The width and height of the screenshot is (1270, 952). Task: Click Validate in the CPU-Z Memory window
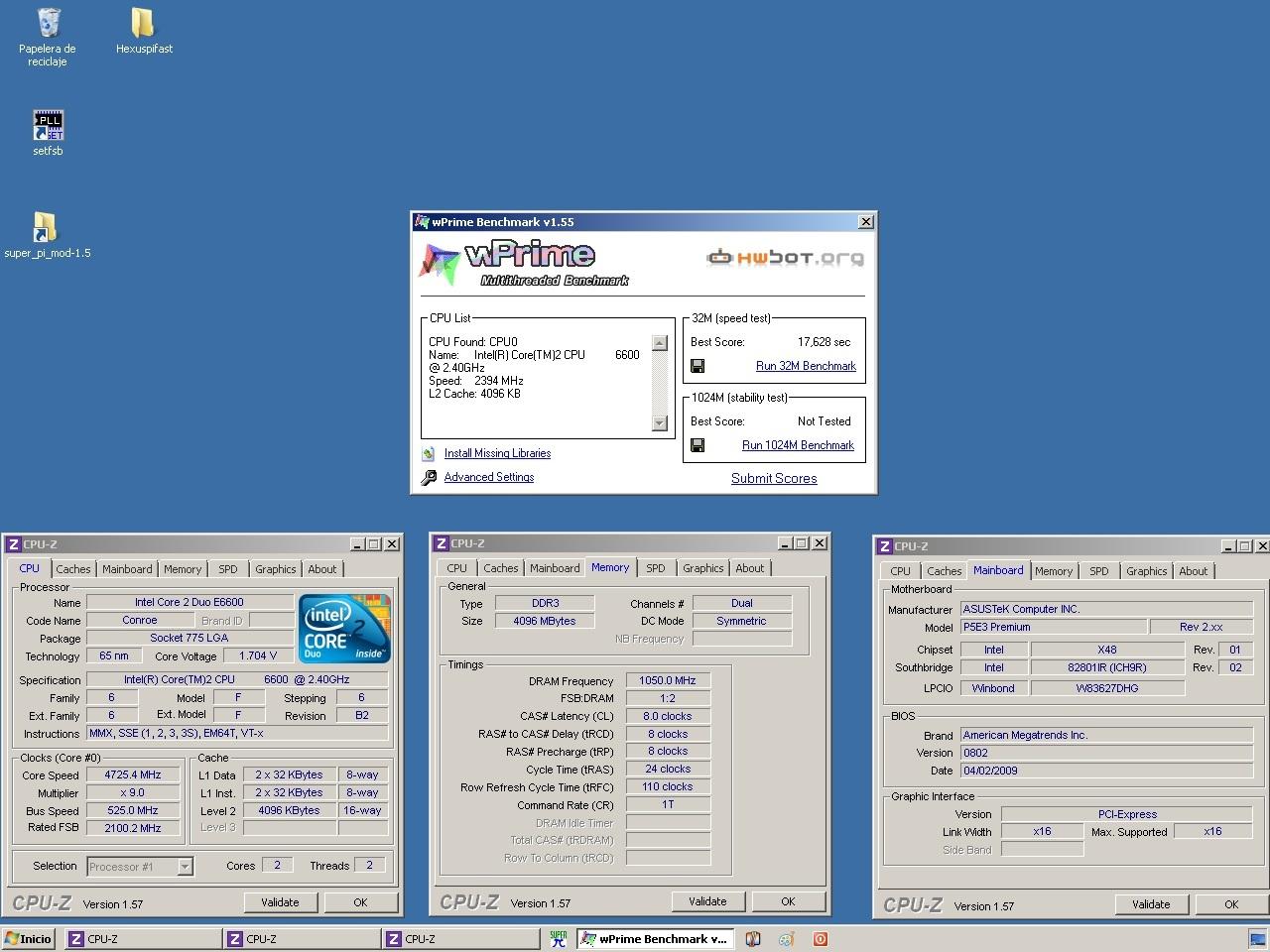pos(707,901)
